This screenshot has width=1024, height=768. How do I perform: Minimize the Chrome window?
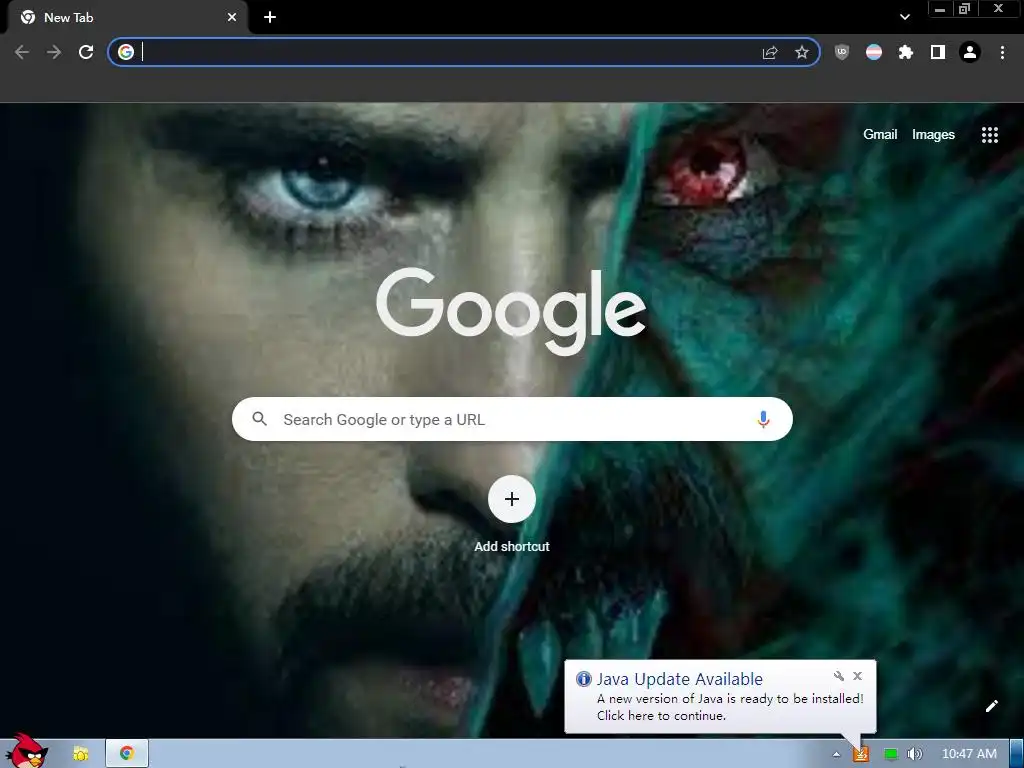pos(940,9)
